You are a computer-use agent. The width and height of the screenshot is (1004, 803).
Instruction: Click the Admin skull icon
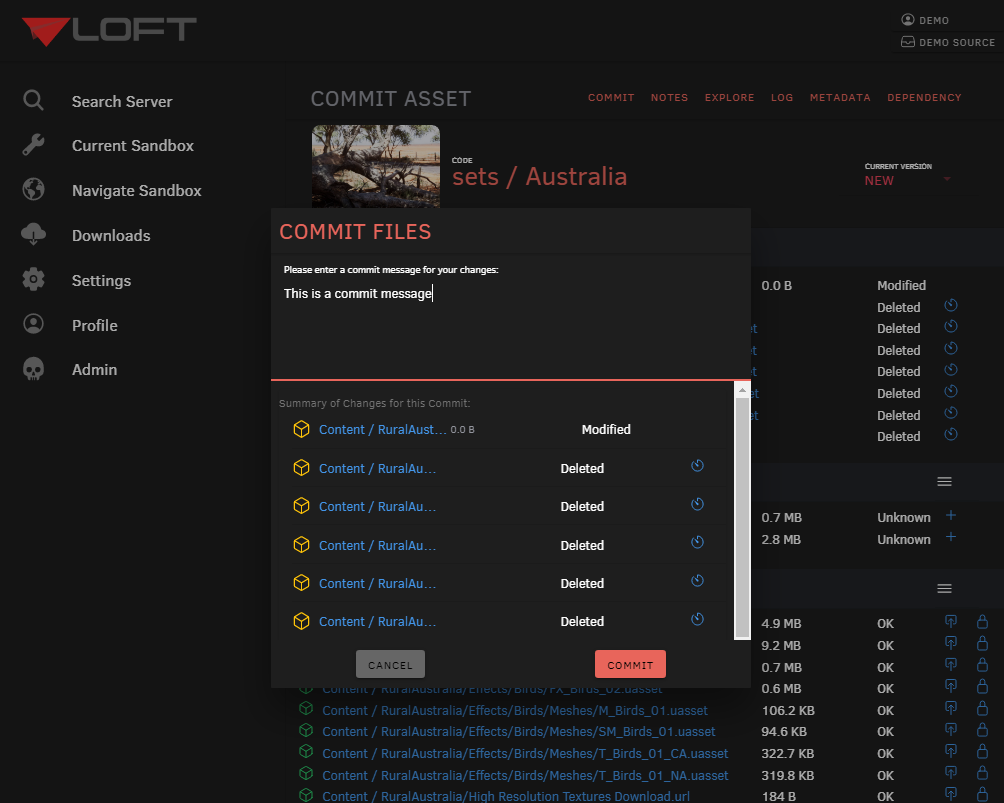point(33,369)
